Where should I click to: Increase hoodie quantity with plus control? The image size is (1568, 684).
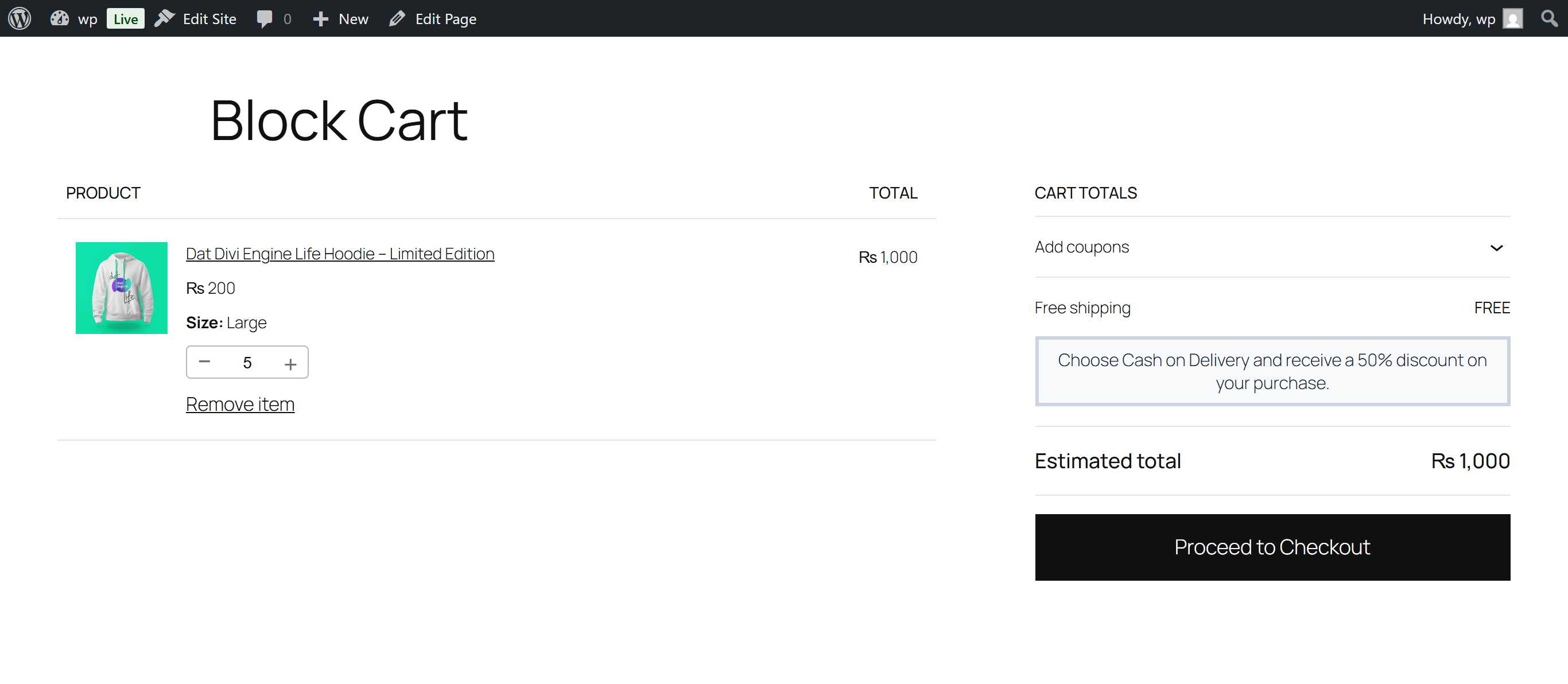tap(290, 362)
